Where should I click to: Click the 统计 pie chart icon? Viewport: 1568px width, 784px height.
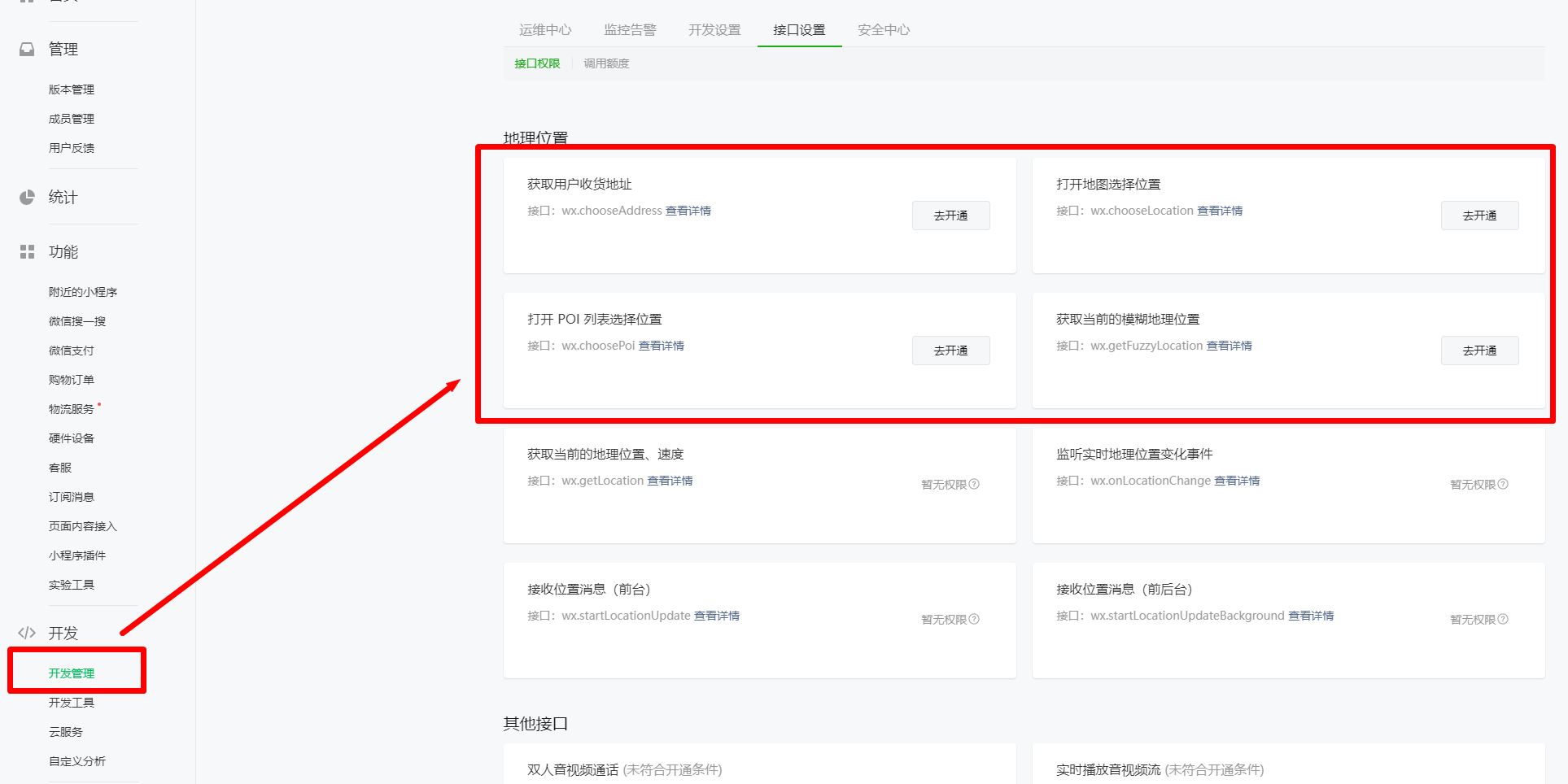[27, 198]
